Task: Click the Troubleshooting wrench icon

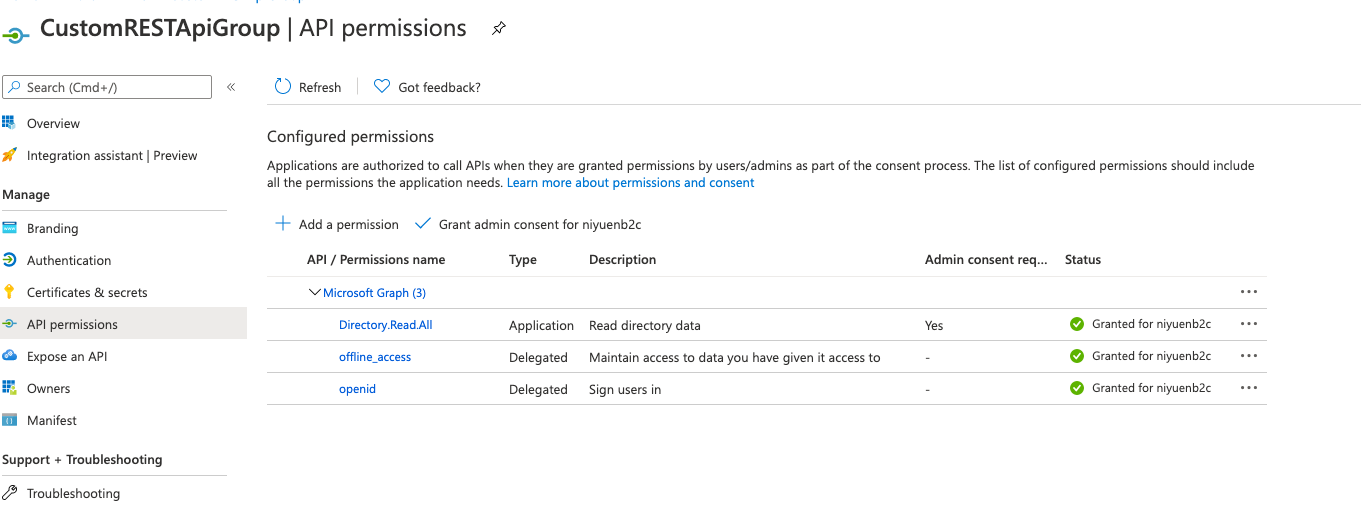Action: click(x=9, y=493)
